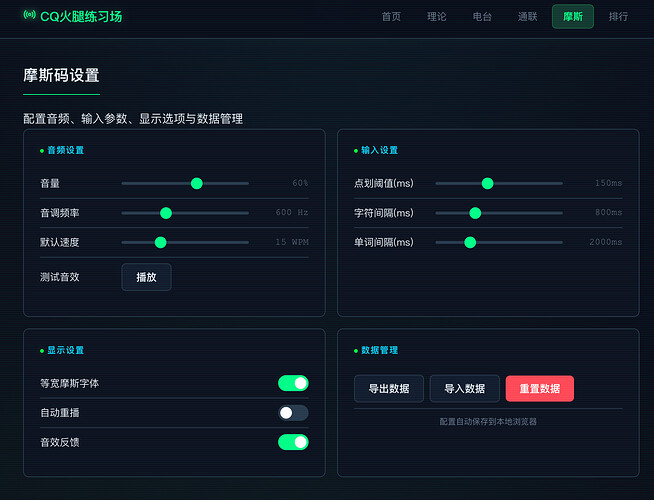Screen dimensions: 654x500
Task: Click the 导入数据 button
Action: [465, 389]
